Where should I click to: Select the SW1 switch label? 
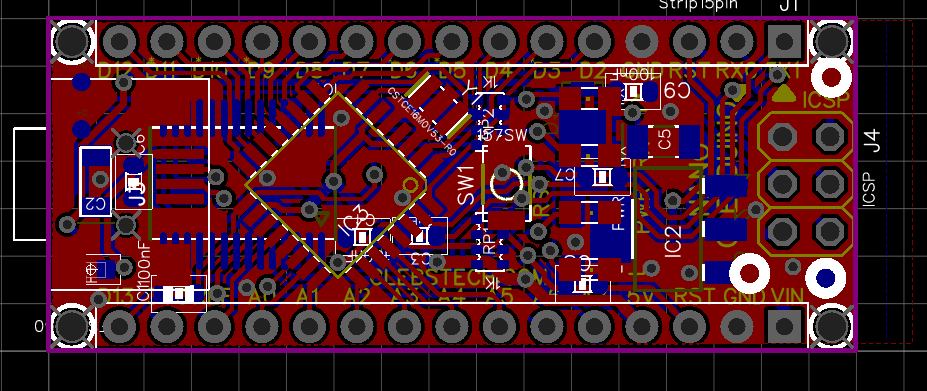point(466,185)
